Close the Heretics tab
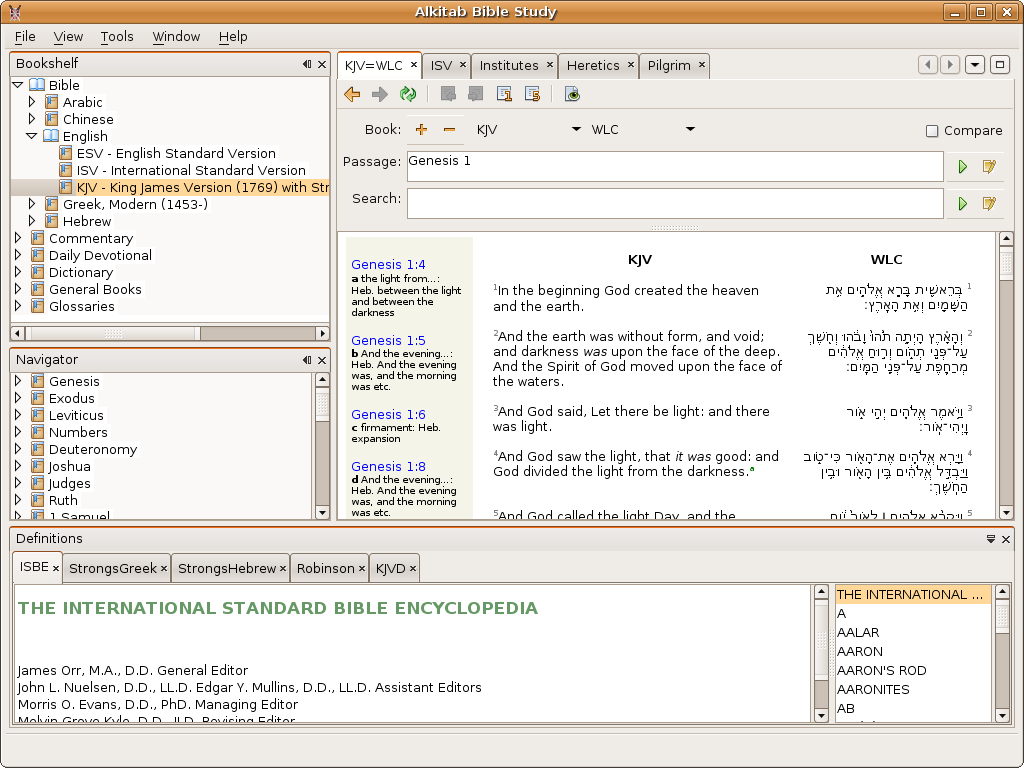Viewport: 1024px width, 768px height. 631,65
